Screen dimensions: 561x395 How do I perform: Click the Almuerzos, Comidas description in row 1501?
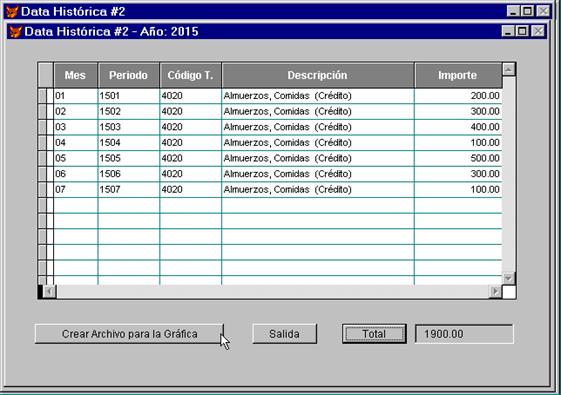(318, 96)
